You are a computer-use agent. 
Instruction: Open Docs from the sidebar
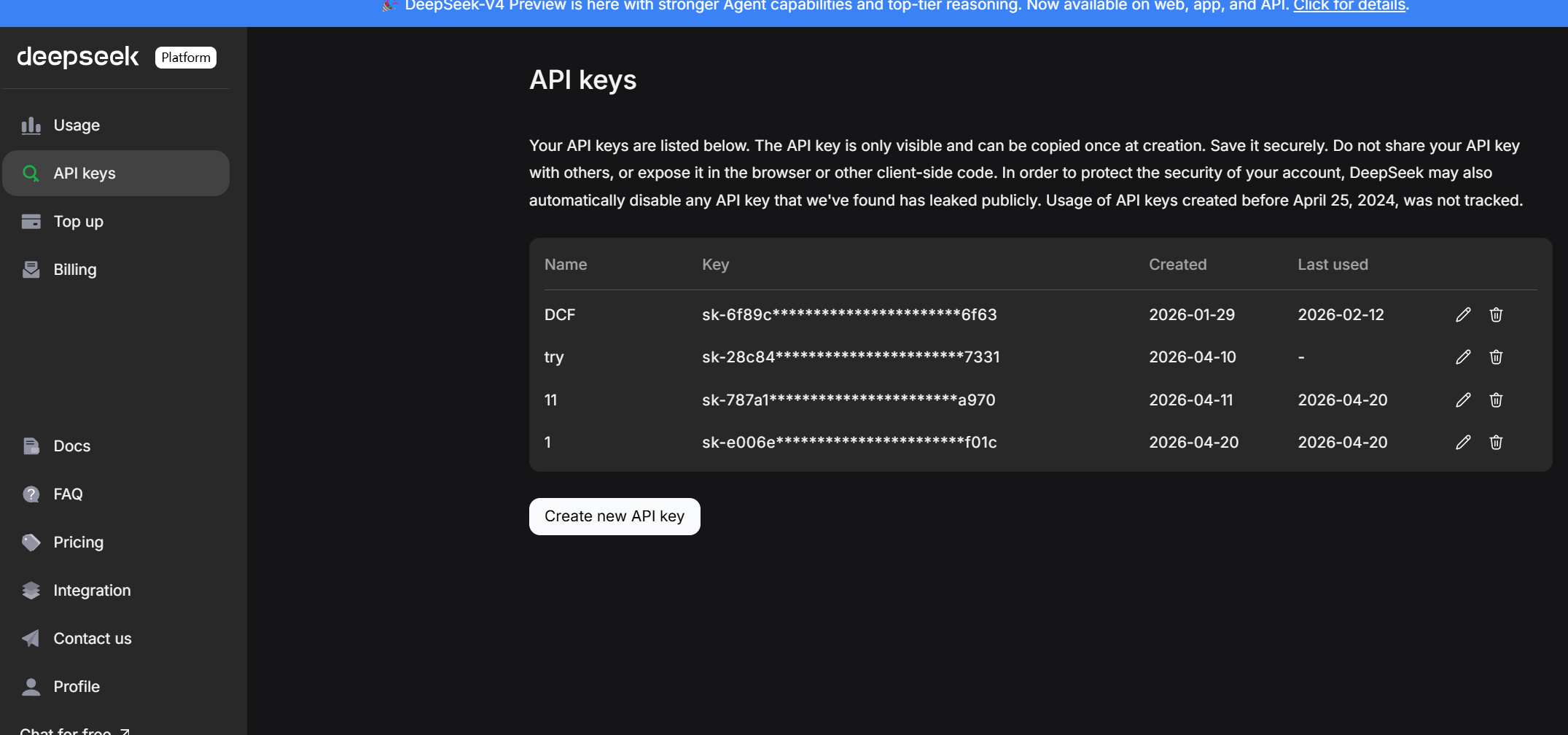pyautogui.click(x=116, y=446)
